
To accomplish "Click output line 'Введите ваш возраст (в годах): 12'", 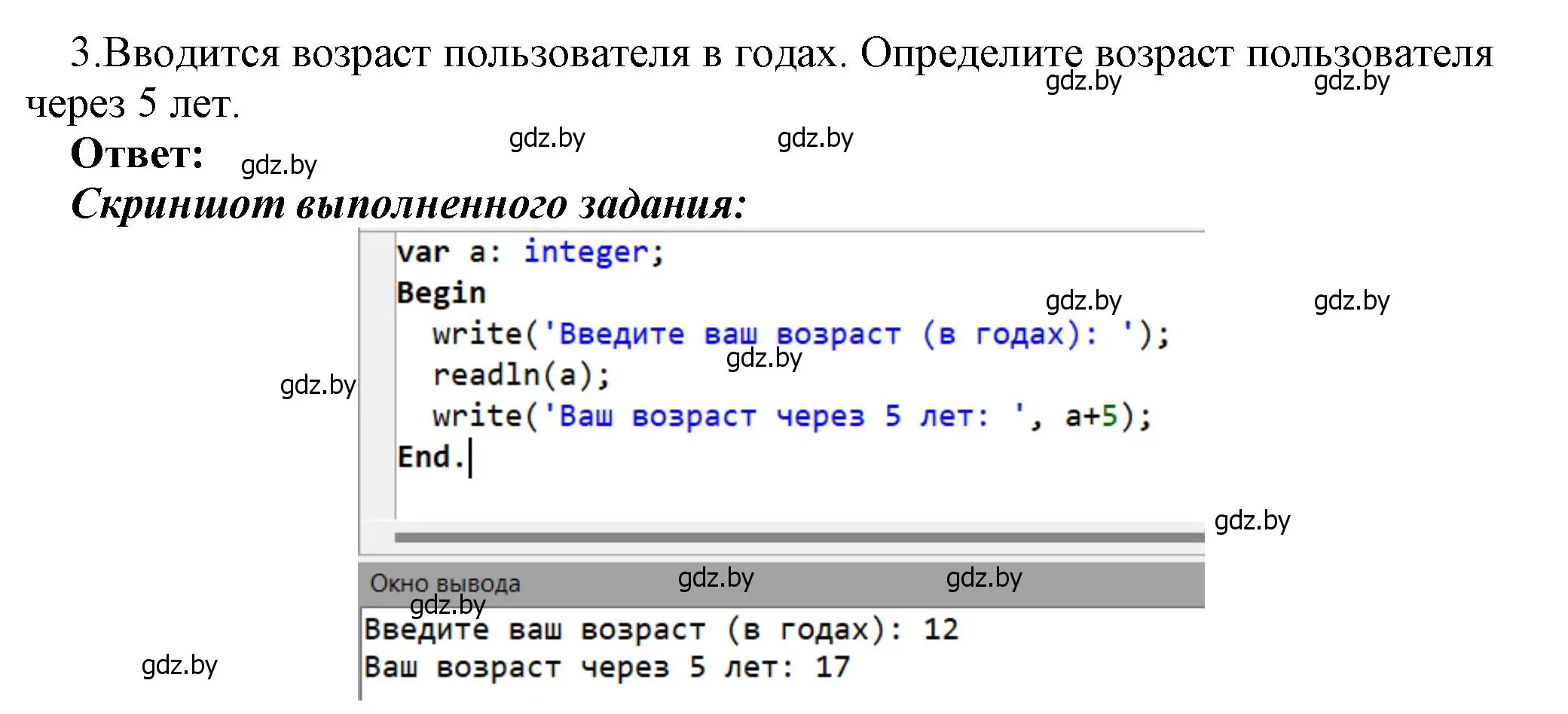I will point(661,629).
